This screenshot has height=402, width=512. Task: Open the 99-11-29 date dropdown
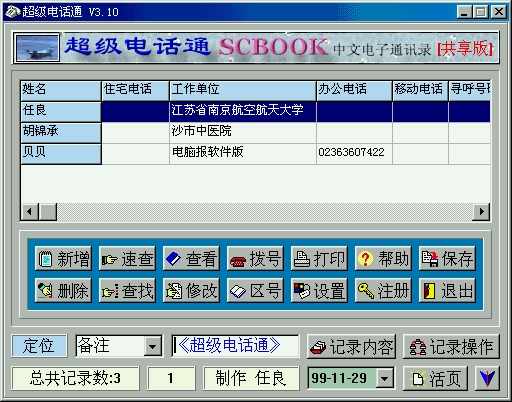pyautogui.click(x=385, y=378)
